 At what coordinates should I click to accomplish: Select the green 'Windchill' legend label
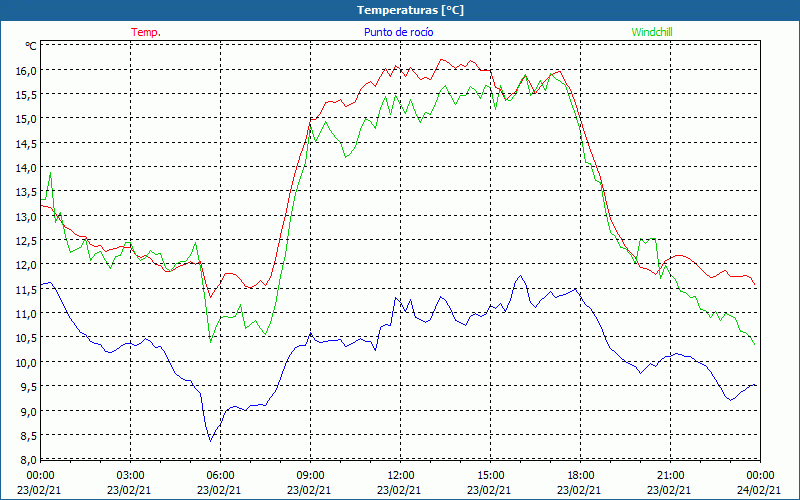652,32
